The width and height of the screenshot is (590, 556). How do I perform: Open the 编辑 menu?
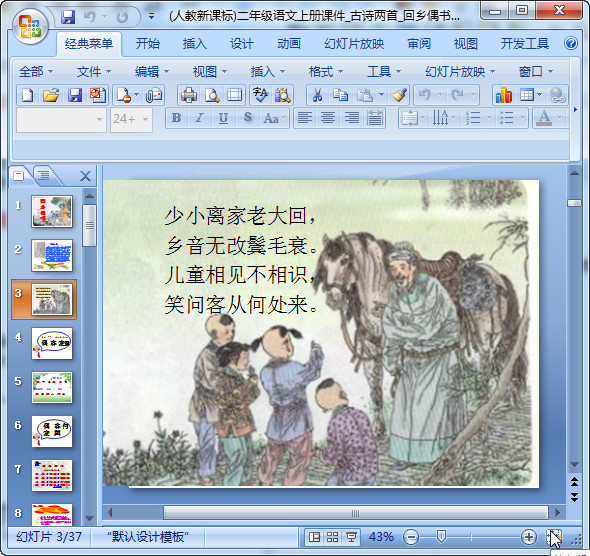152,71
